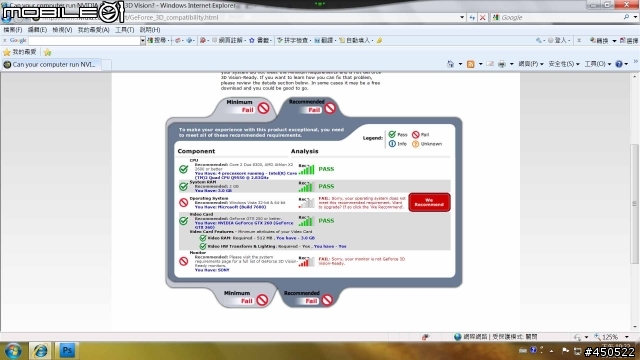Expand the print options dropdown arrow
Screen dimensions: 640x360
[511, 64]
